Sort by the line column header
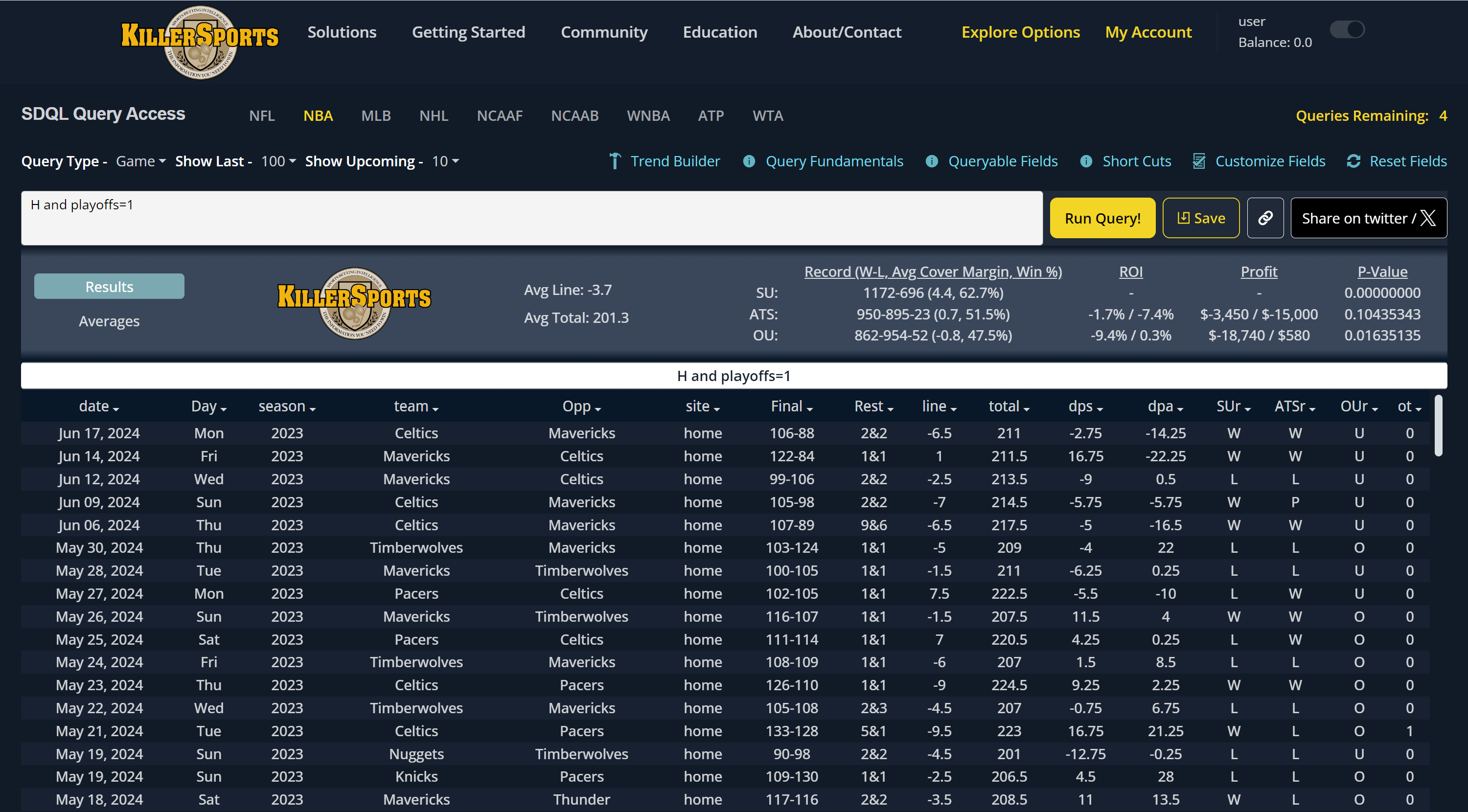 [x=939, y=406]
